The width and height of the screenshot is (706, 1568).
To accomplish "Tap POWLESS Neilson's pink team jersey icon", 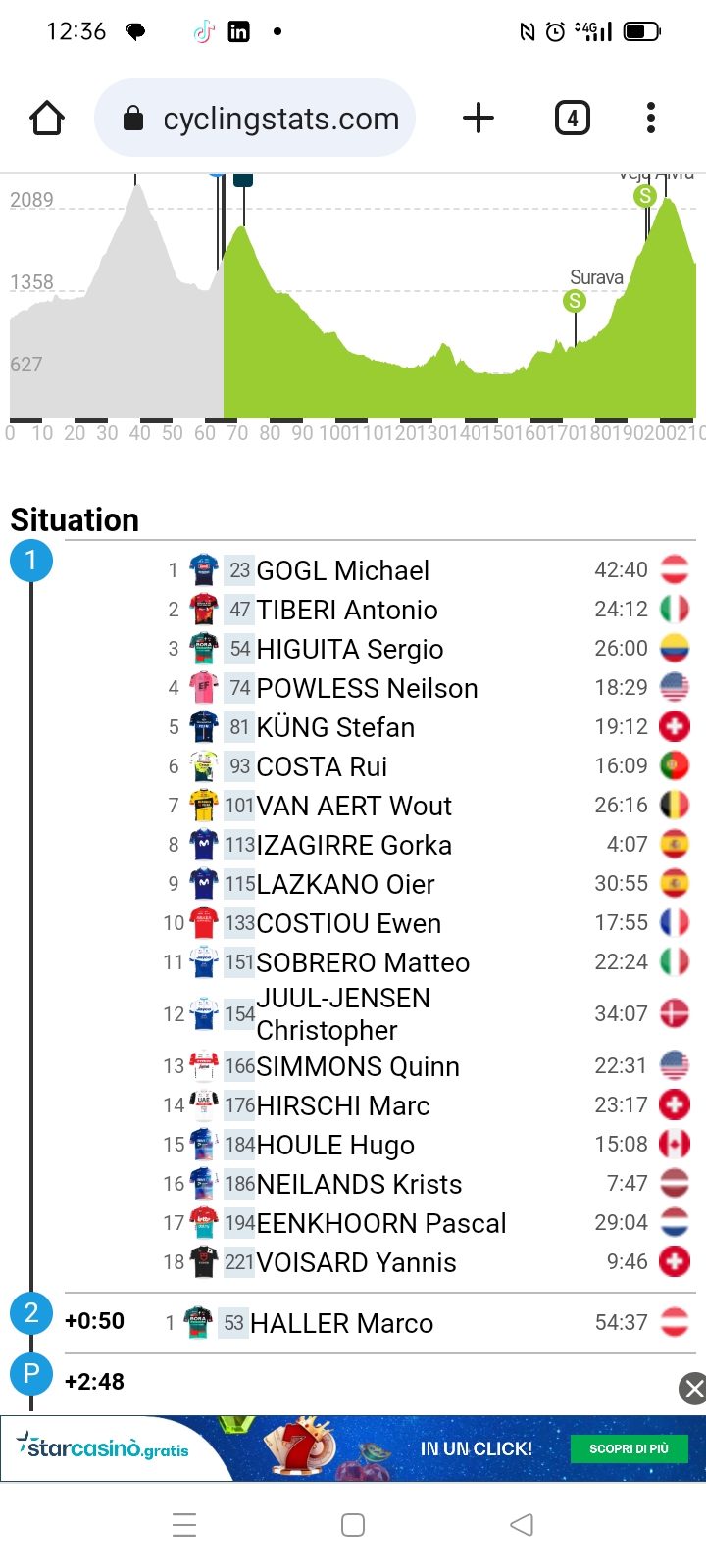I will point(204,688).
